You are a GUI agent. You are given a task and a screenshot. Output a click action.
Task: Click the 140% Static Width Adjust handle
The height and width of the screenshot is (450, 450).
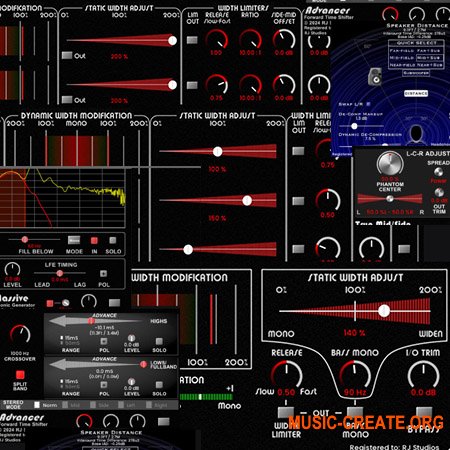(384, 311)
